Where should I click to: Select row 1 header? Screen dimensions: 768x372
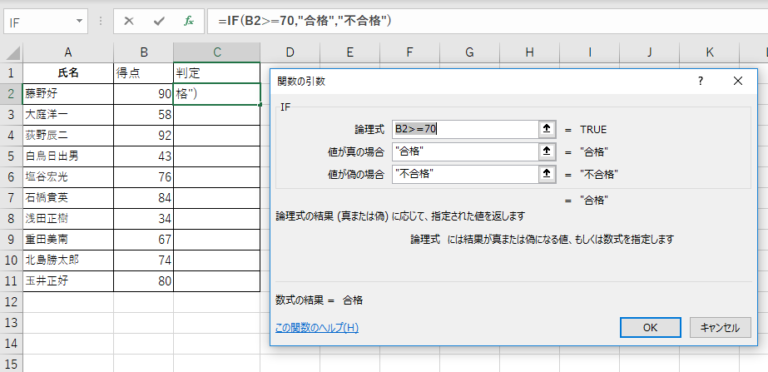(x=11, y=73)
